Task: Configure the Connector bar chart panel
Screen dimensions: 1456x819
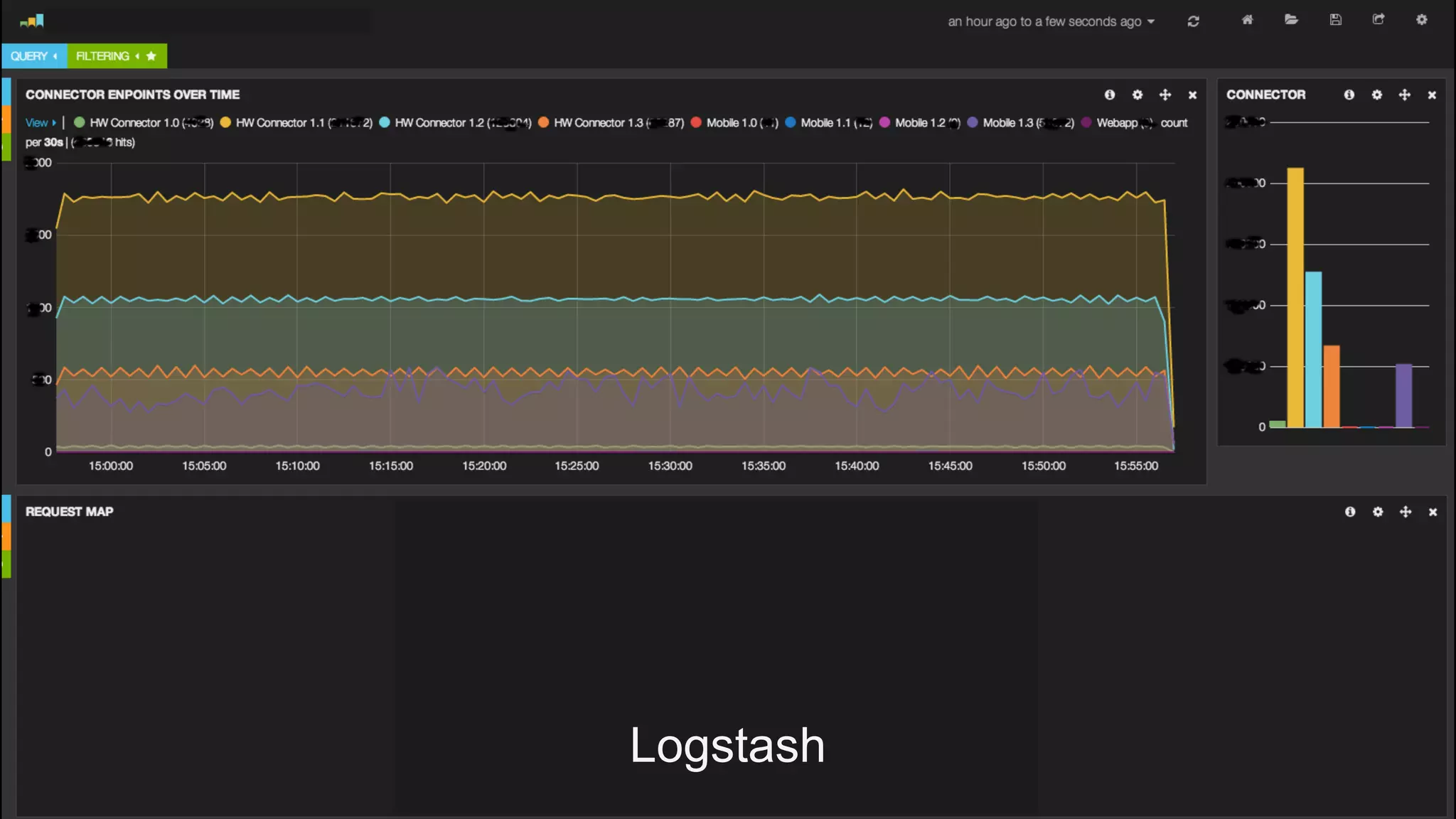Action: (x=1377, y=95)
